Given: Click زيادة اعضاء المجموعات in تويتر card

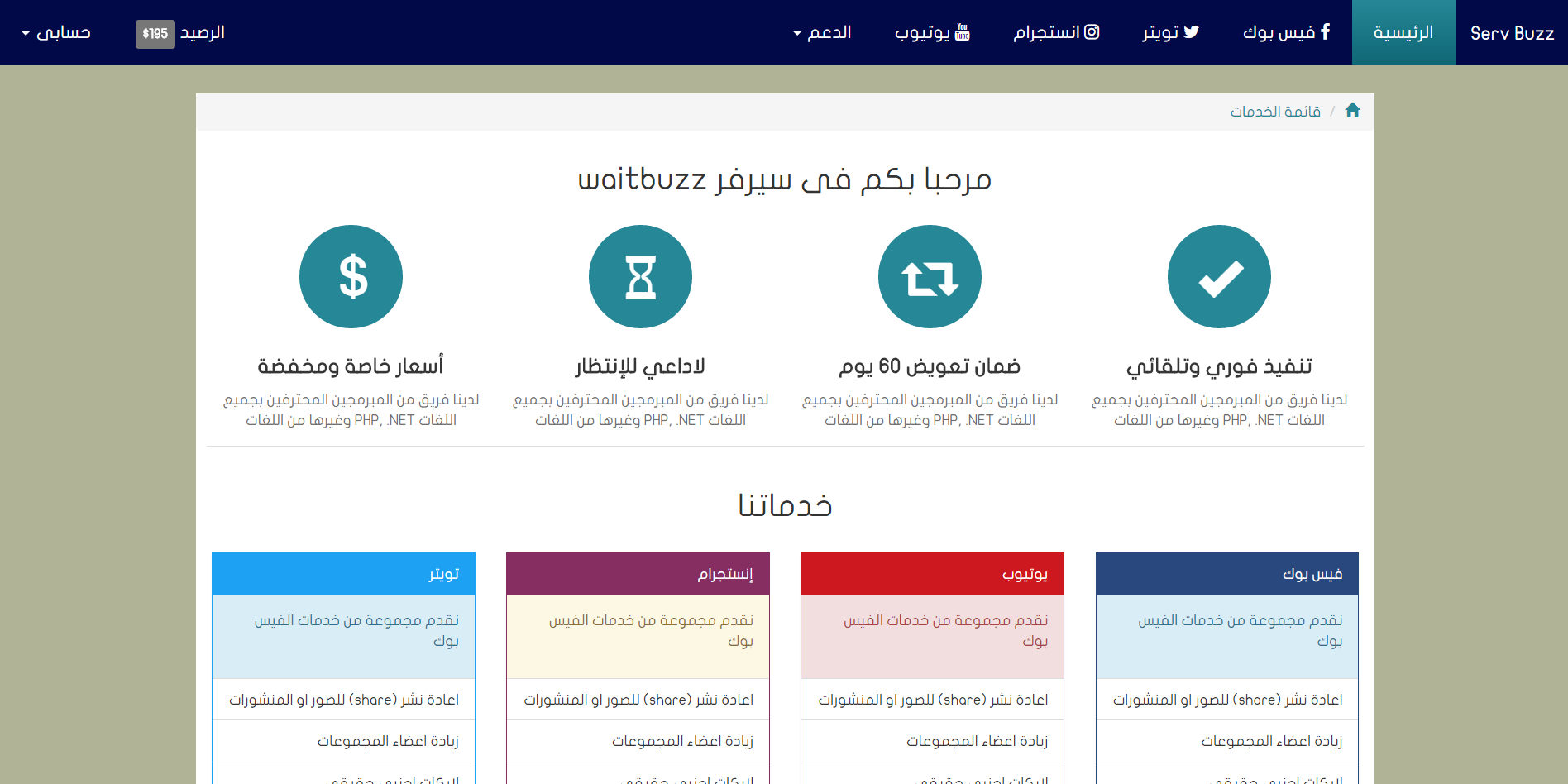Looking at the screenshot, I should 343,741.
